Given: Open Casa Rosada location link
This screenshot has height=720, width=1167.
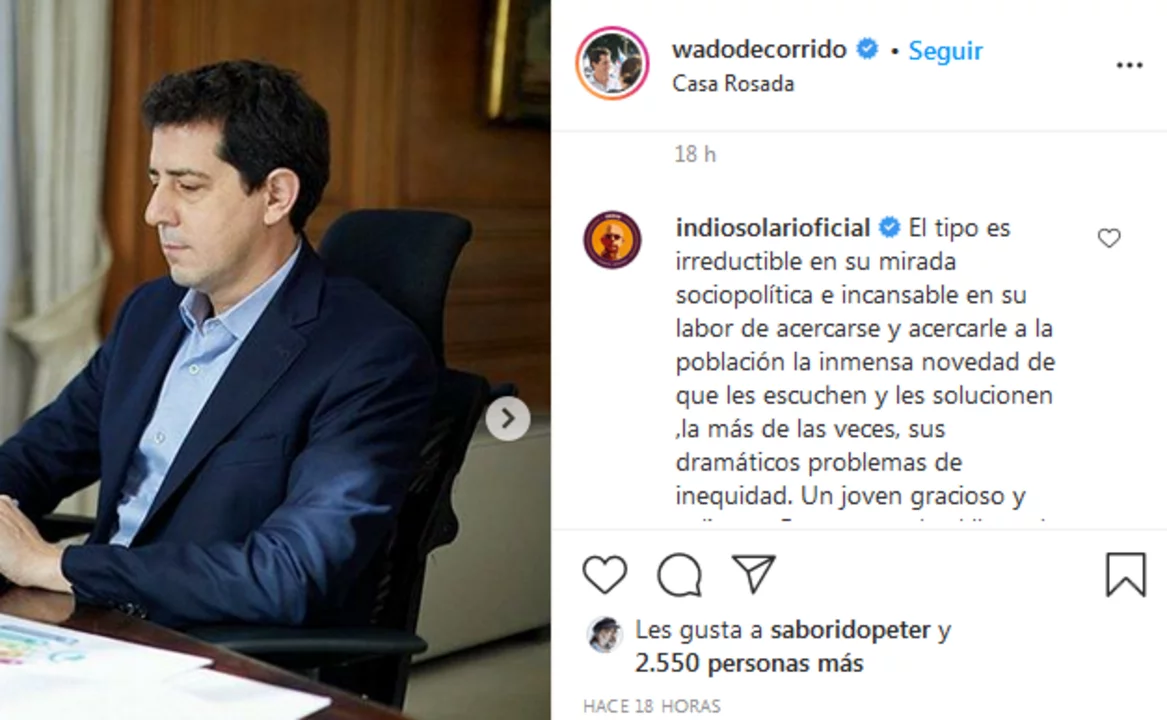Looking at the screenshot, I should pos(733,83).
